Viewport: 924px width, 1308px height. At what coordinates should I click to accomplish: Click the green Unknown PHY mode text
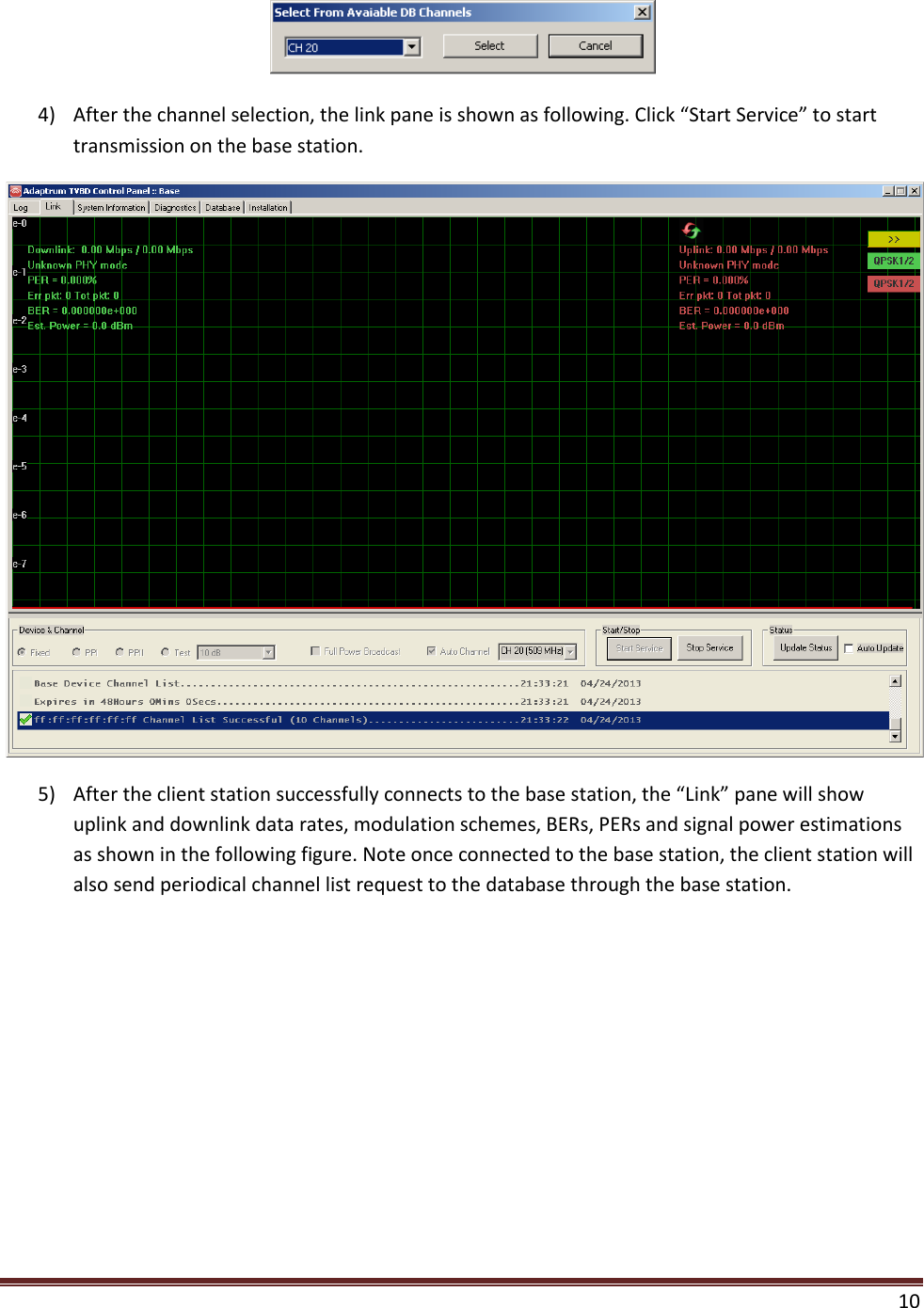click(x=77, y=265)
